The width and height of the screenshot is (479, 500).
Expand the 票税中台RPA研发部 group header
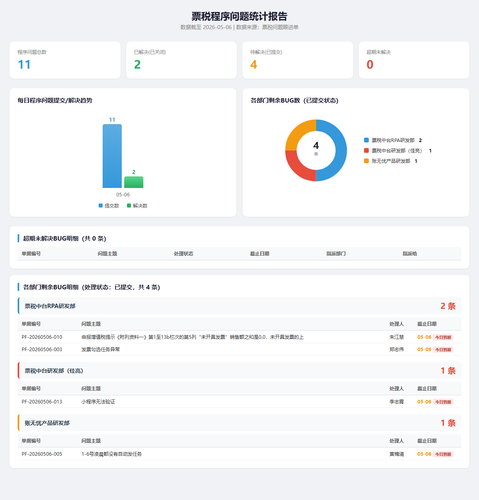pyautogui.click(x=239, y=306)
